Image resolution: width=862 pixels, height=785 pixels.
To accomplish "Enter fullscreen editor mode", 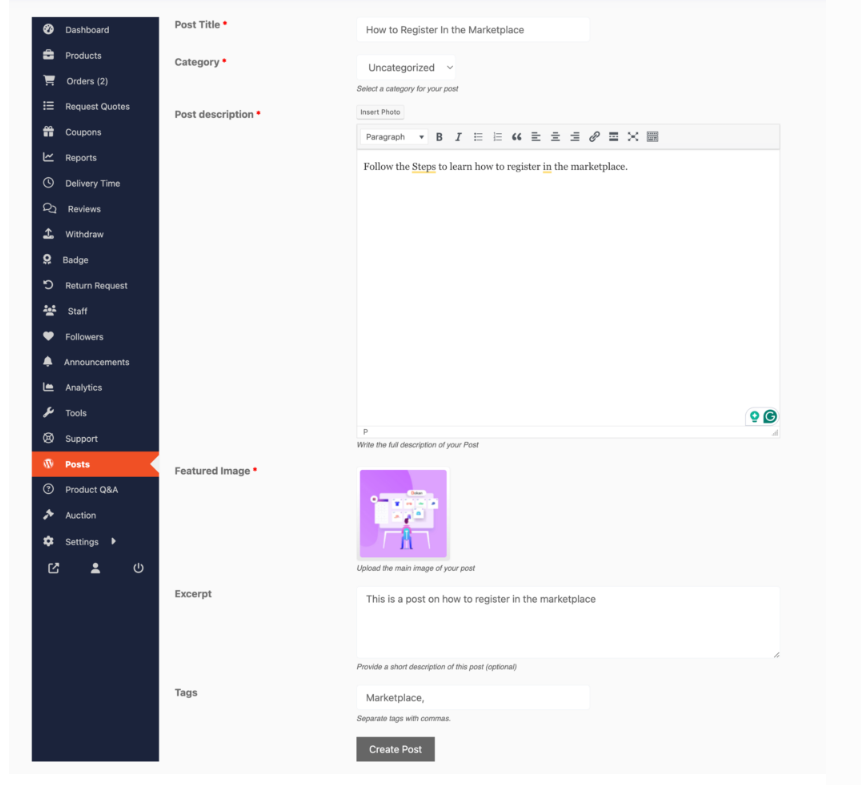I will point(633,137).
